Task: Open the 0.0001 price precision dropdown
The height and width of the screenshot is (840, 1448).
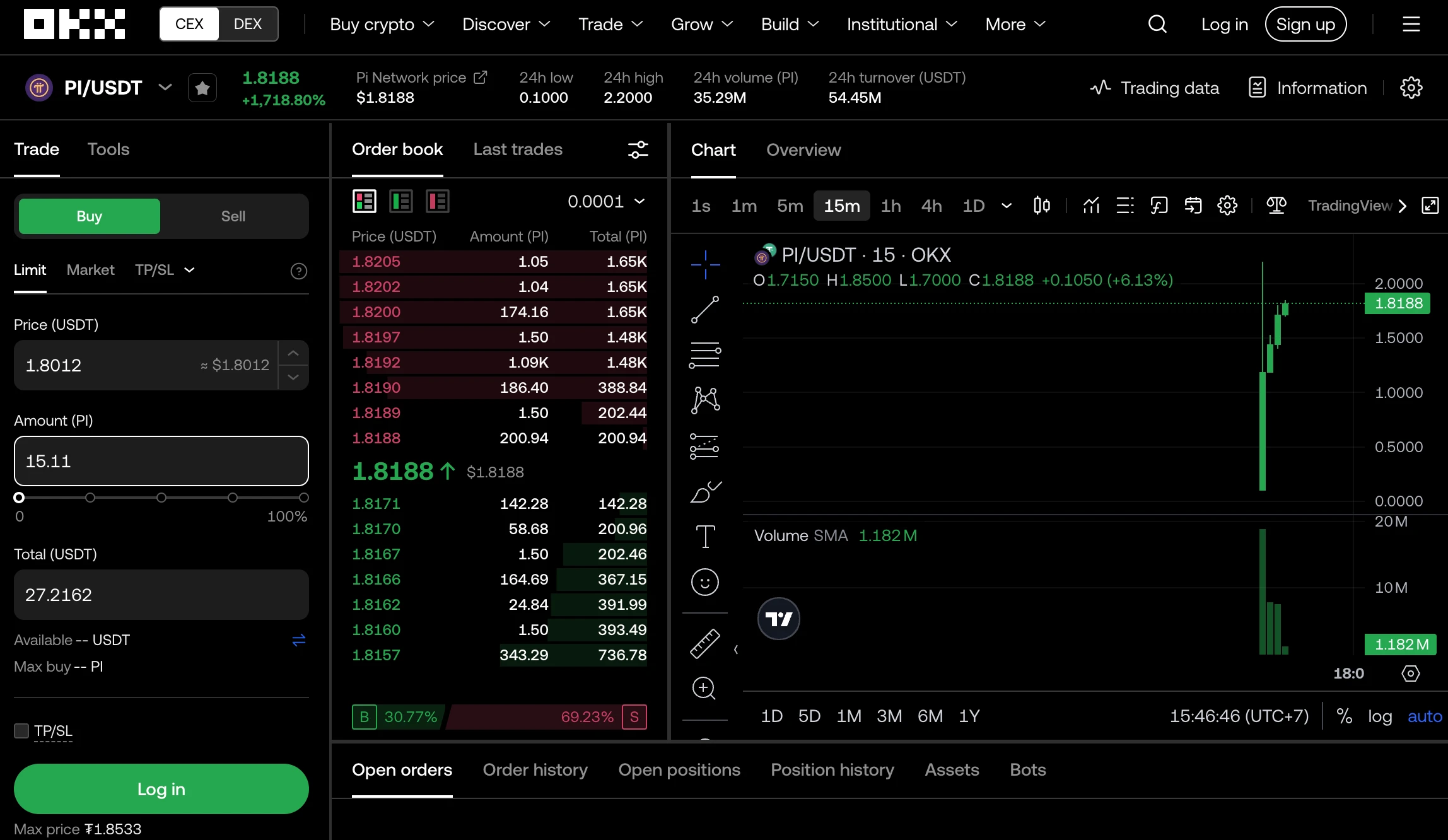Action: coord(606,201)
